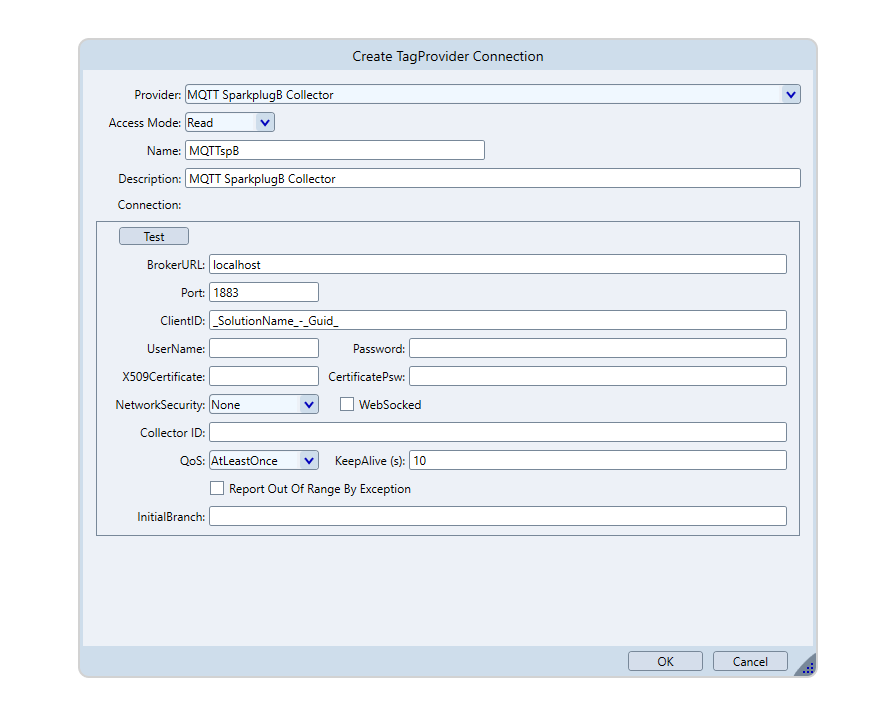This screenshot has height=716, width=896.
Task: Click the Name input field
Action: point(334,151)
